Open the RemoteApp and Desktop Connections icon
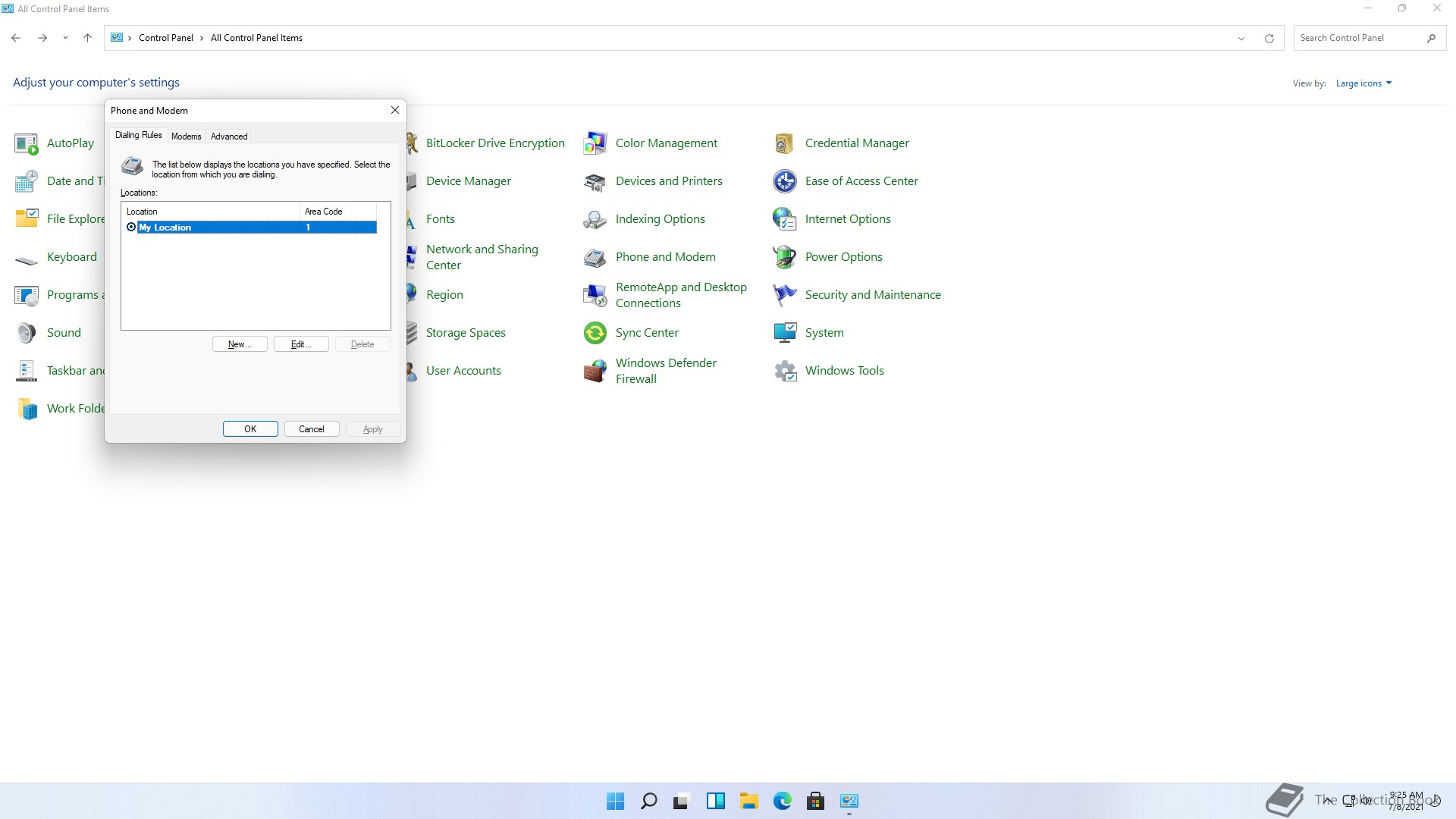 click(x=595, y=295)
